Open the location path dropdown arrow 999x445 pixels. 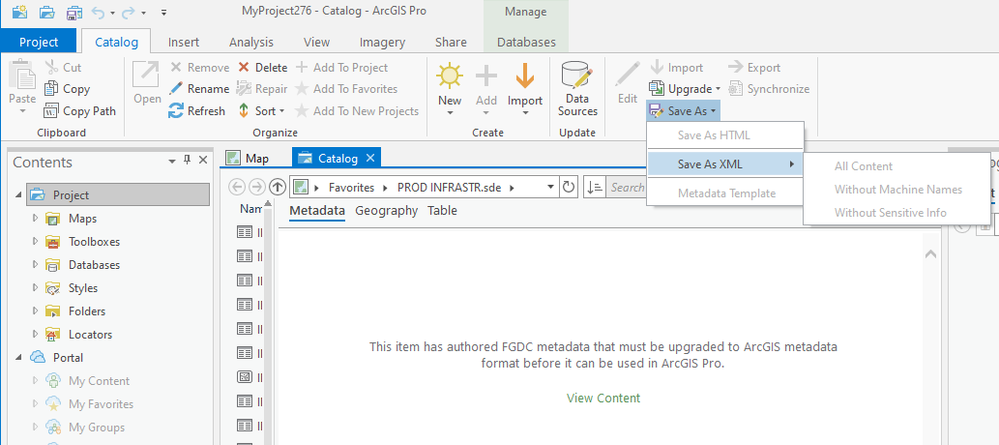click(x=550, y=187)
